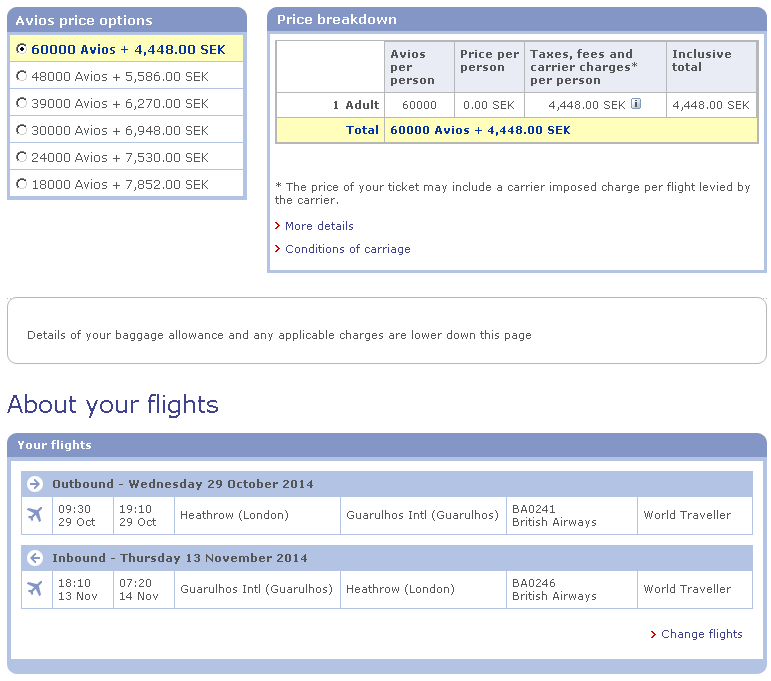Click the red arrow beside Conditions of carriage

tap(278, 249)
